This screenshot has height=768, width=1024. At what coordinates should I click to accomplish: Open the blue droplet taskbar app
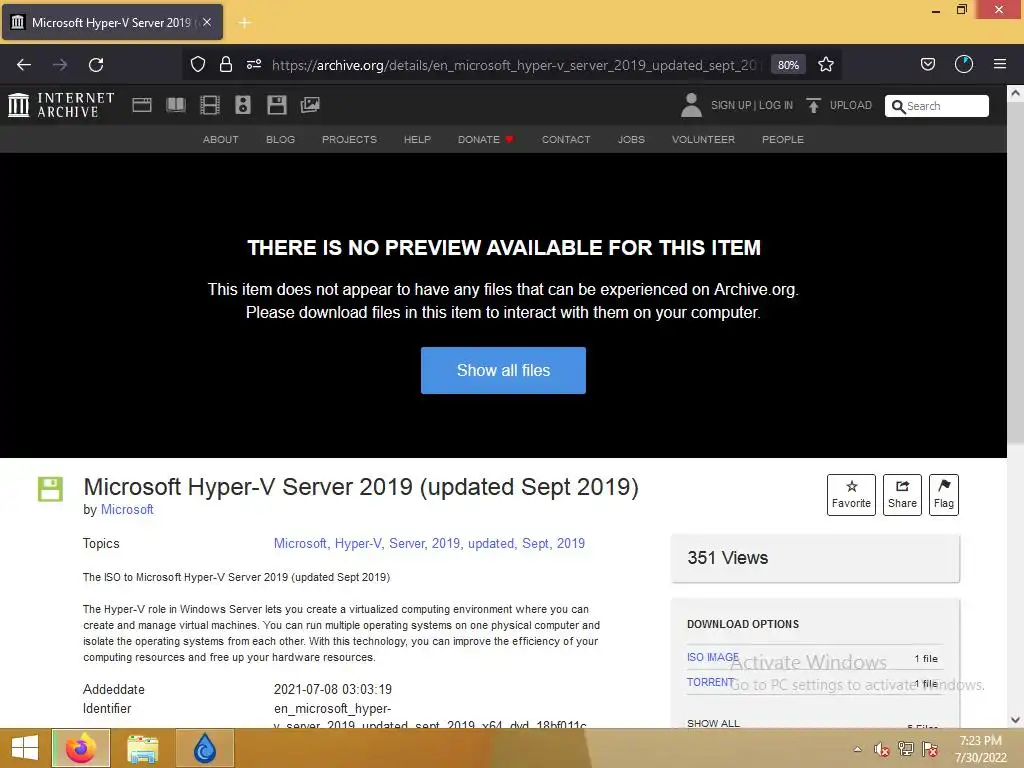pos(204,748)
